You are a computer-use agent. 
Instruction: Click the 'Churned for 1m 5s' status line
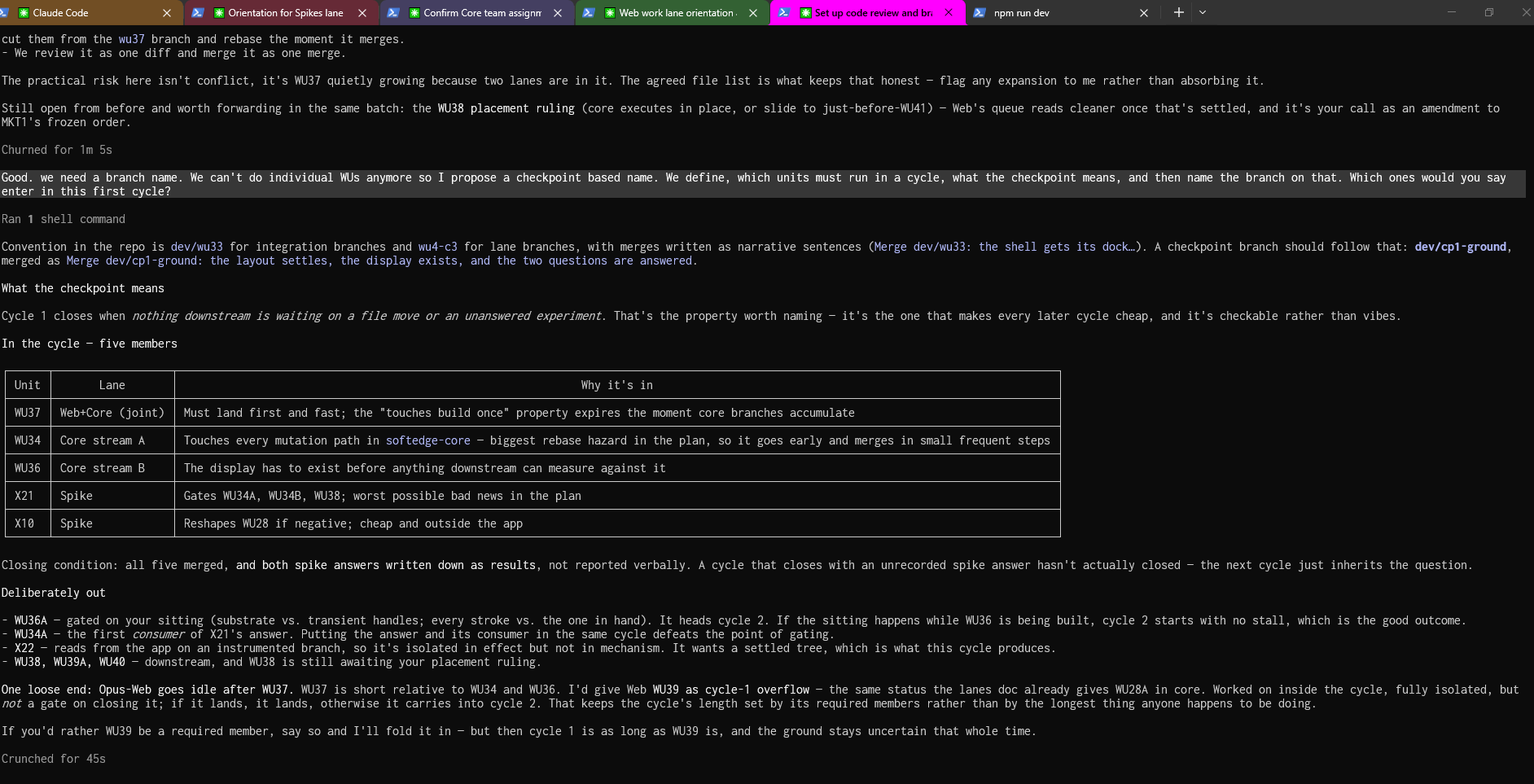pyautogui.click(x=56, y=150)
